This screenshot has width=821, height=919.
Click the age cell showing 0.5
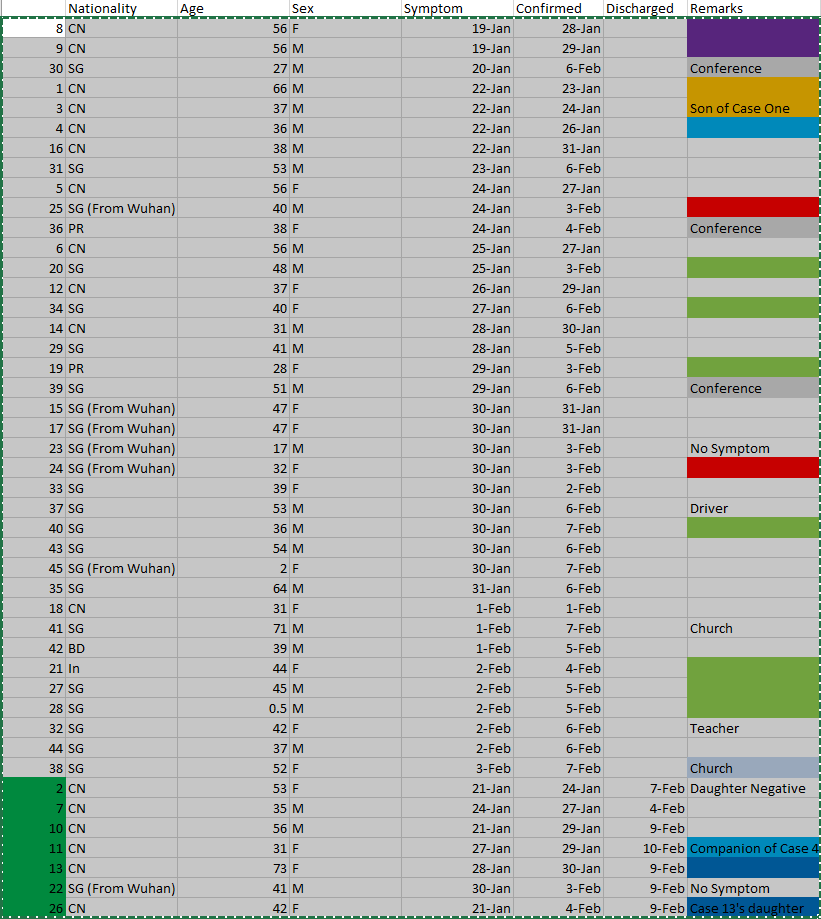tap(233, 708)
